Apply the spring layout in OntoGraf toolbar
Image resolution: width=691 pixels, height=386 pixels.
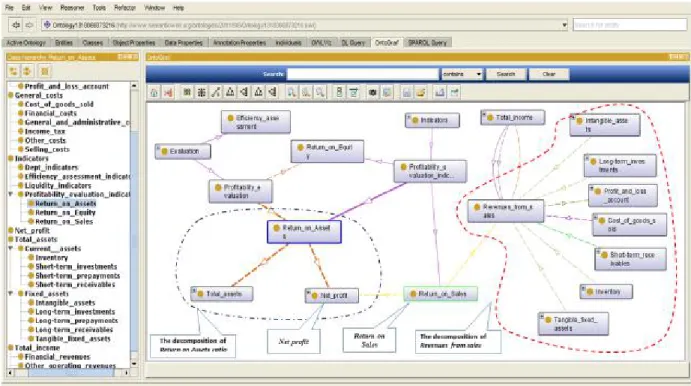216,92
